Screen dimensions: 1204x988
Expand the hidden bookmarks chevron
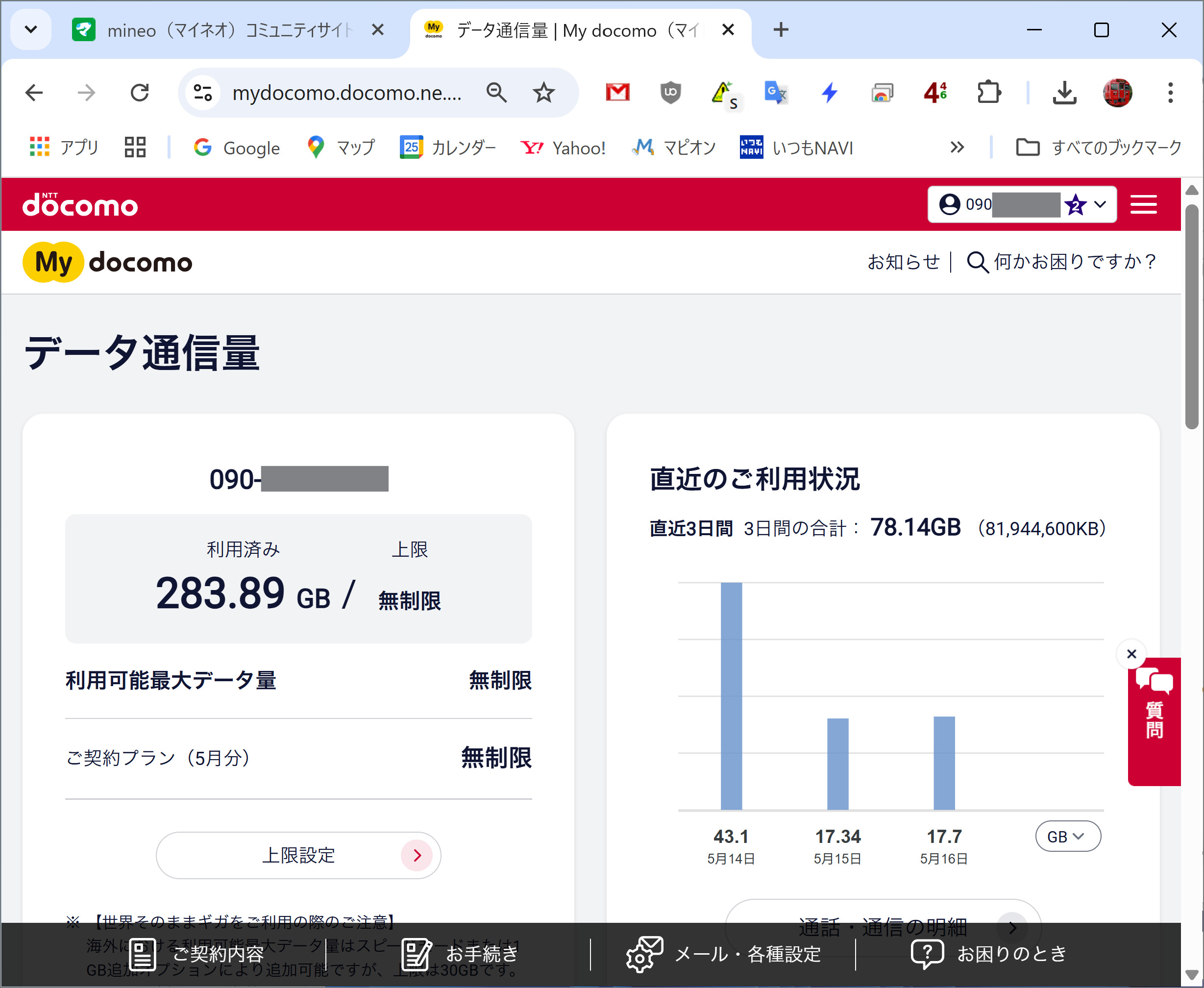tap(957, 148)
